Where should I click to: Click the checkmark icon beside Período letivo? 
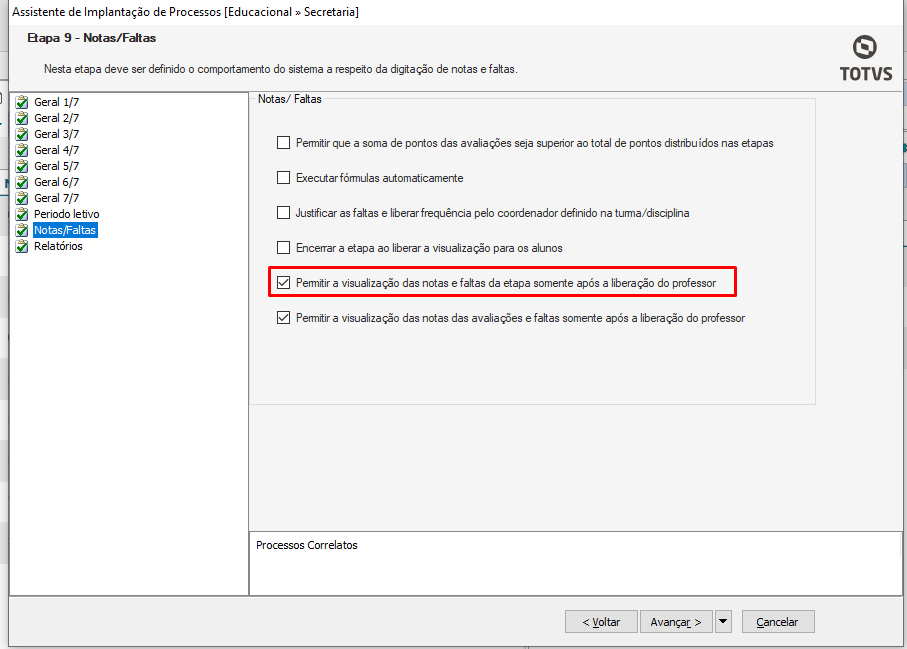tap(22, 214)
